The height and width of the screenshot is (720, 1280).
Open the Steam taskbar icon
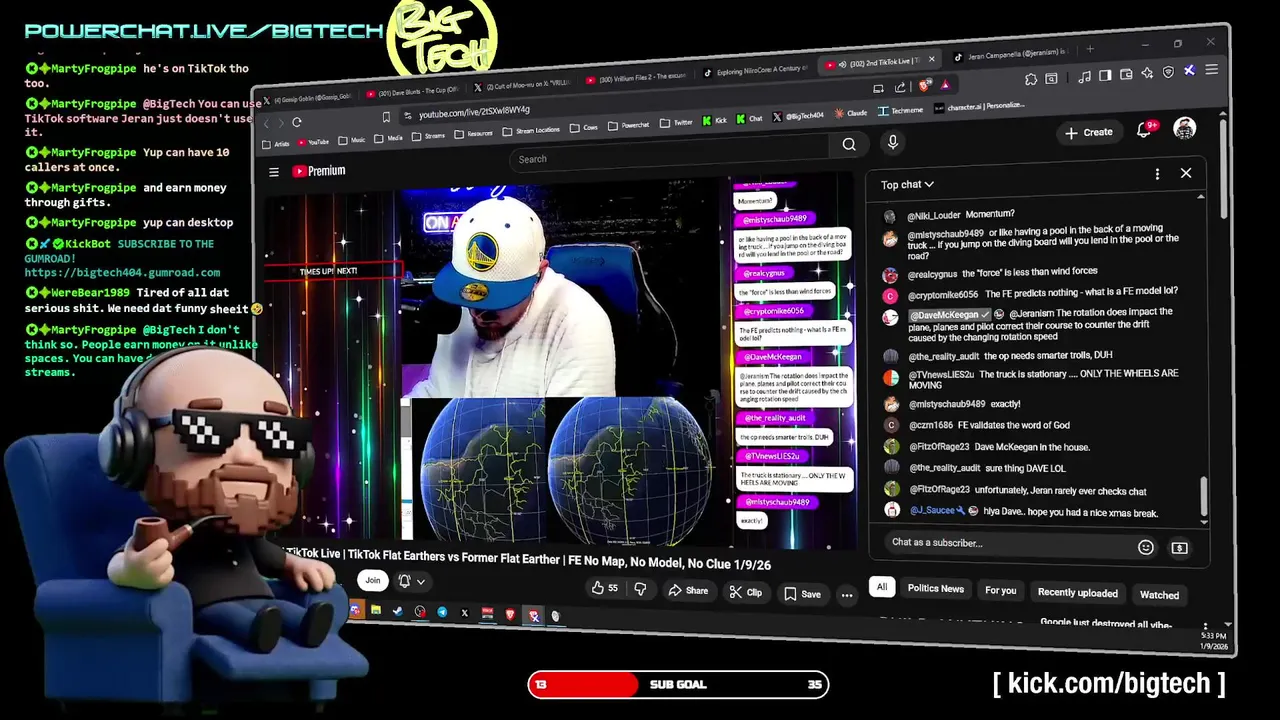click(397, 611)
